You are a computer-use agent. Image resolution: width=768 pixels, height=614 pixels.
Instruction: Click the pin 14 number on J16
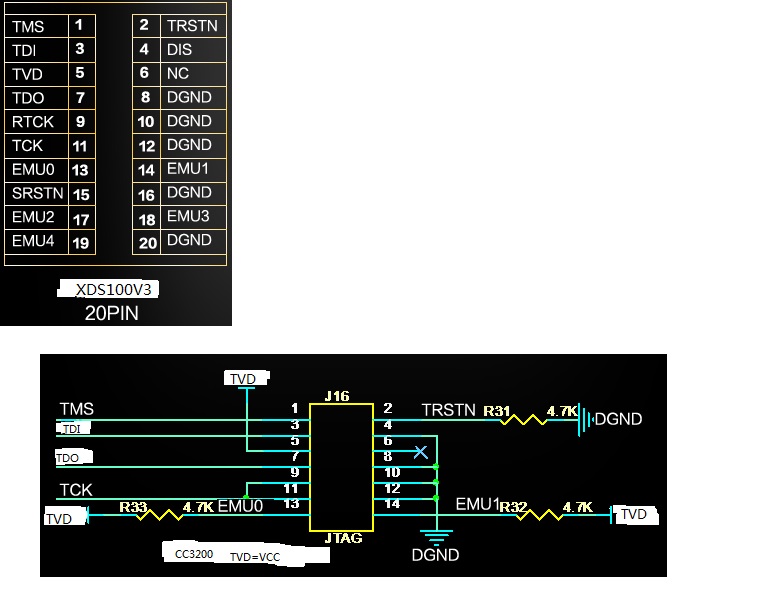(392, 503)
